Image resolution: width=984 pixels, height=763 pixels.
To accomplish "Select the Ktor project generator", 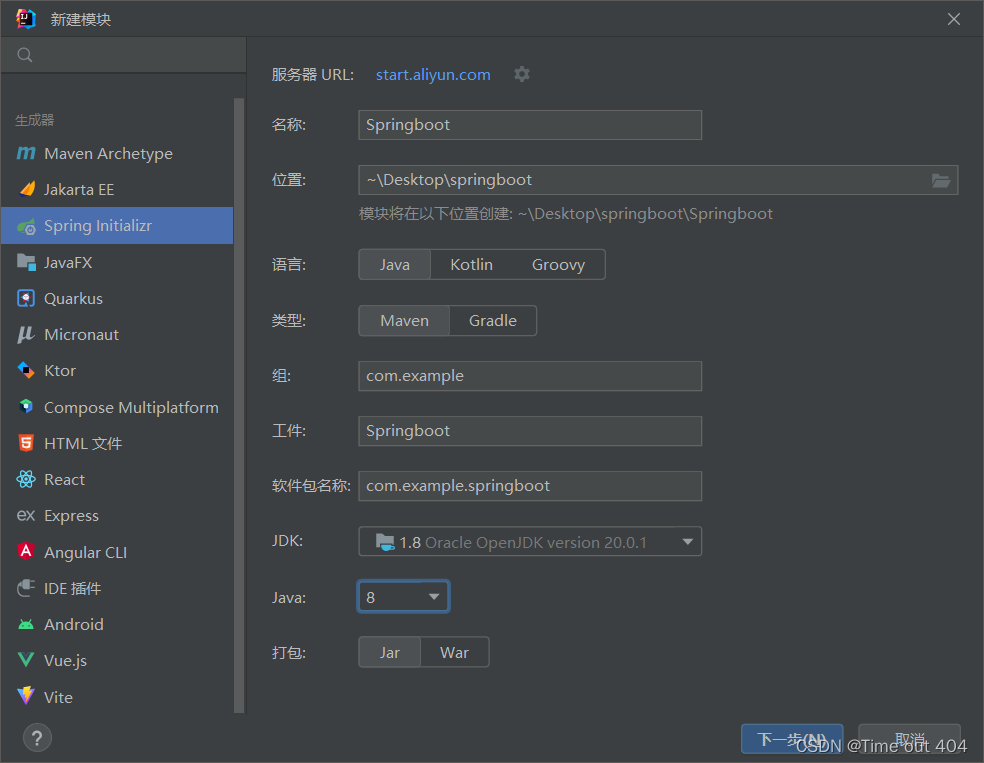I will click(x=60, y=370).
